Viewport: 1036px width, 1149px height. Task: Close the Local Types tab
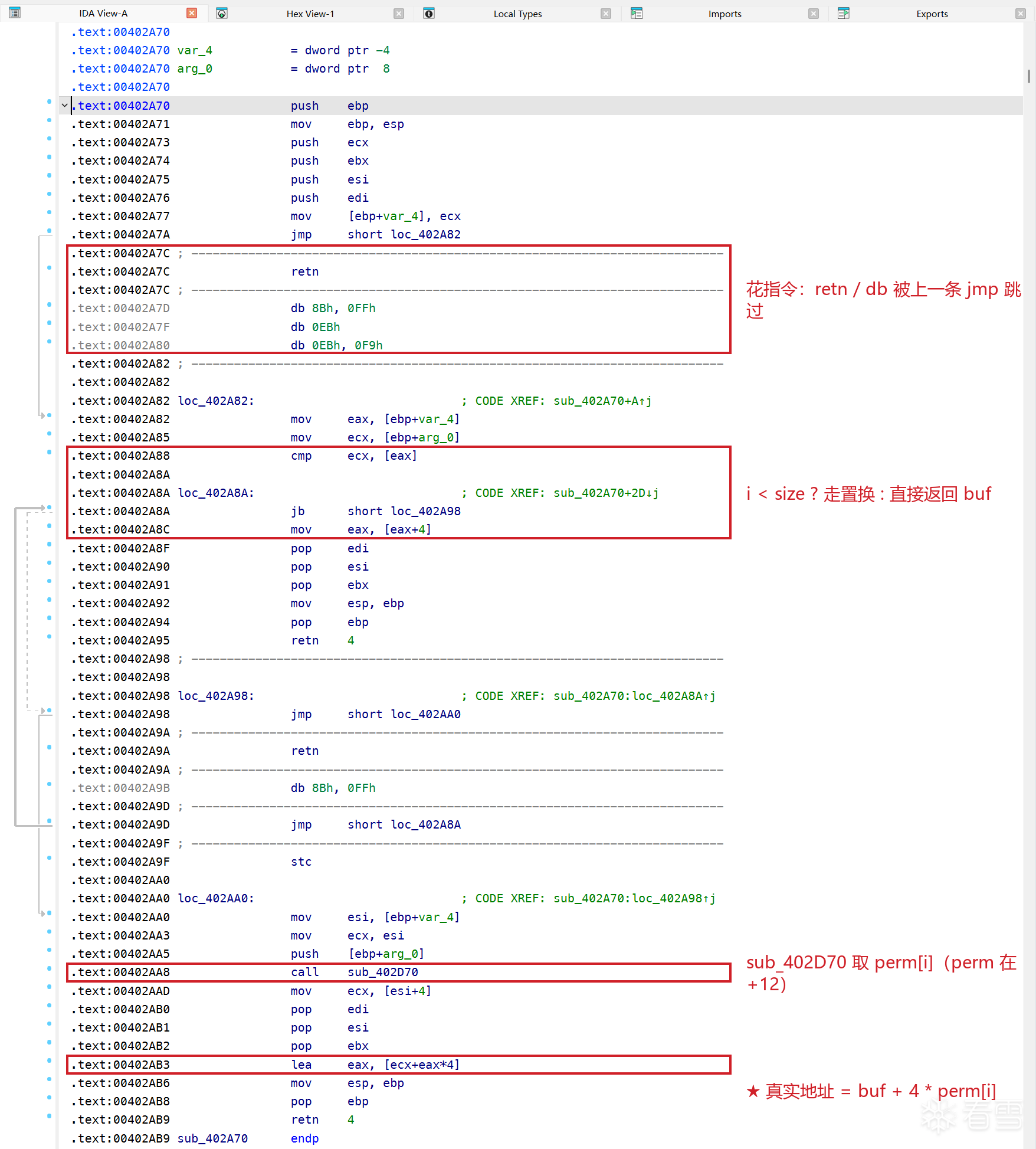[x=606, y=14]
